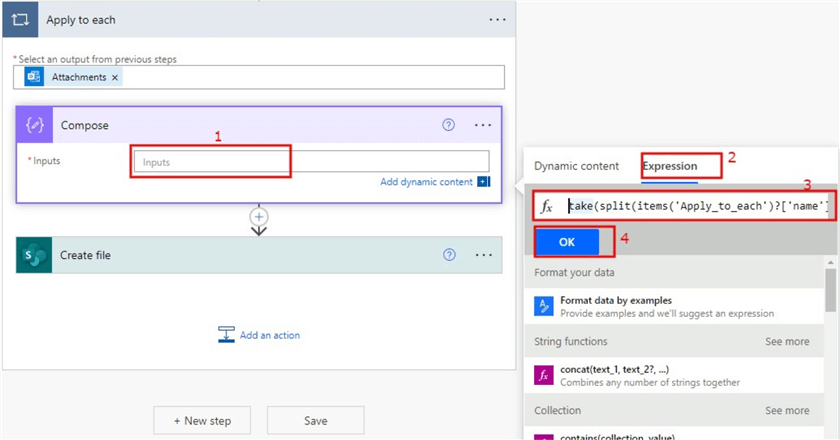Image resolution: width=840 pixels, height=440 pixels.
Task: Click the Select an output from previous steps field
Action: point(259,77)
